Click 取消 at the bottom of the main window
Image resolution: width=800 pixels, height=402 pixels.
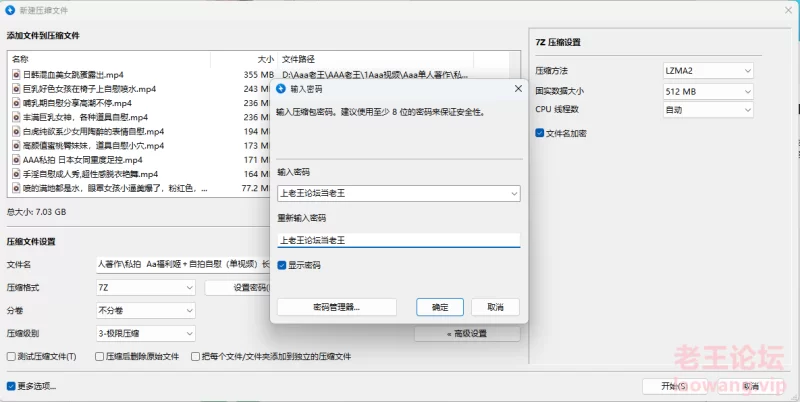pos(751,386)
